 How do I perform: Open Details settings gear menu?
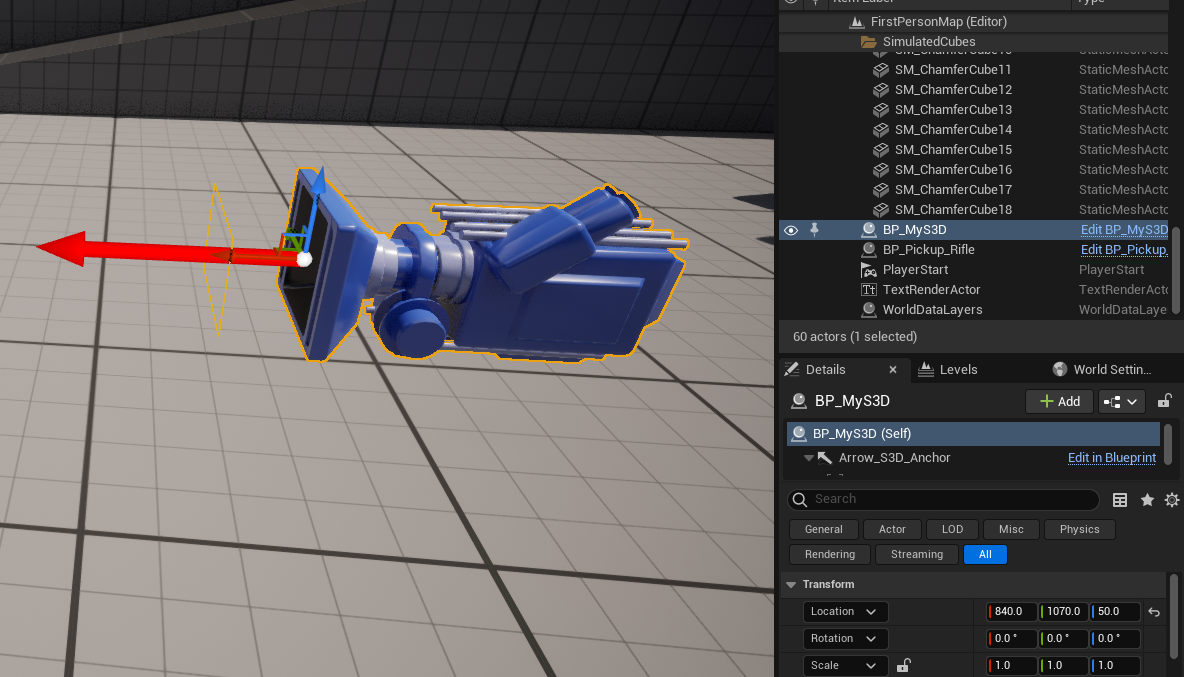click(x=1172, y=500)
